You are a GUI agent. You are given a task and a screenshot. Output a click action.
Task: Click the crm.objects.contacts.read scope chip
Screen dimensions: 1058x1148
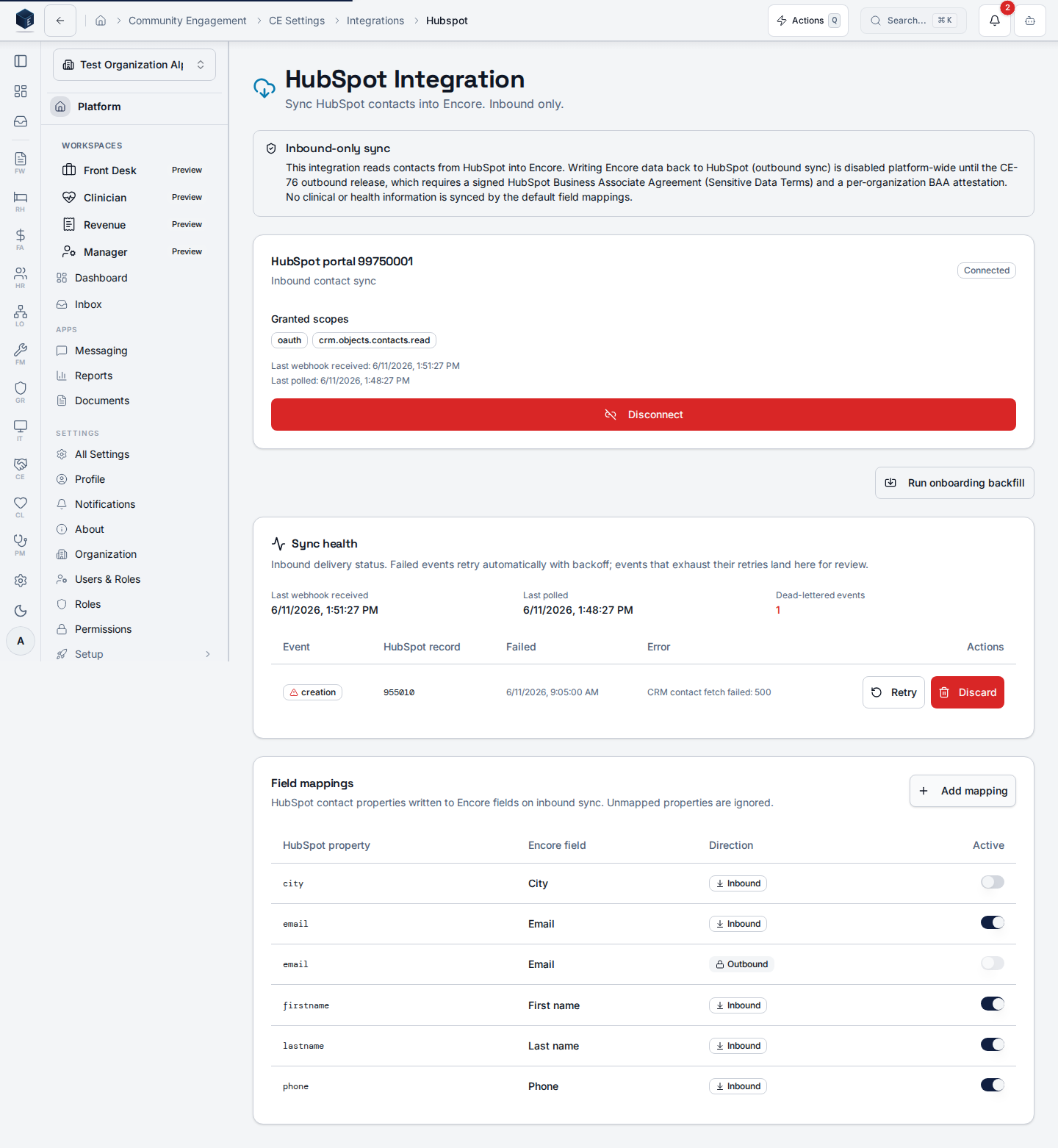375,340
